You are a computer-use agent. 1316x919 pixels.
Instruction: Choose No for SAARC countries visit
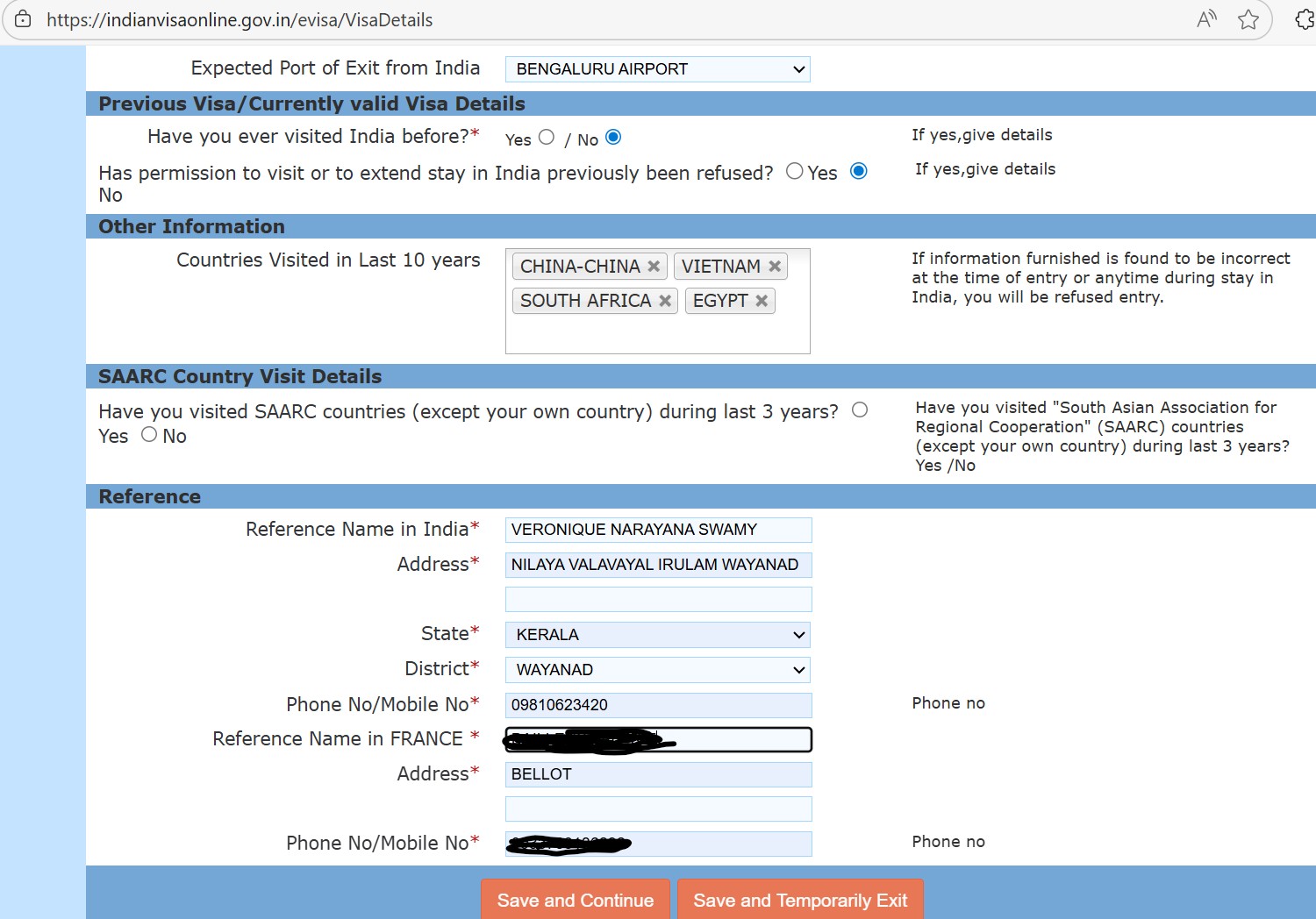point(149,434)
